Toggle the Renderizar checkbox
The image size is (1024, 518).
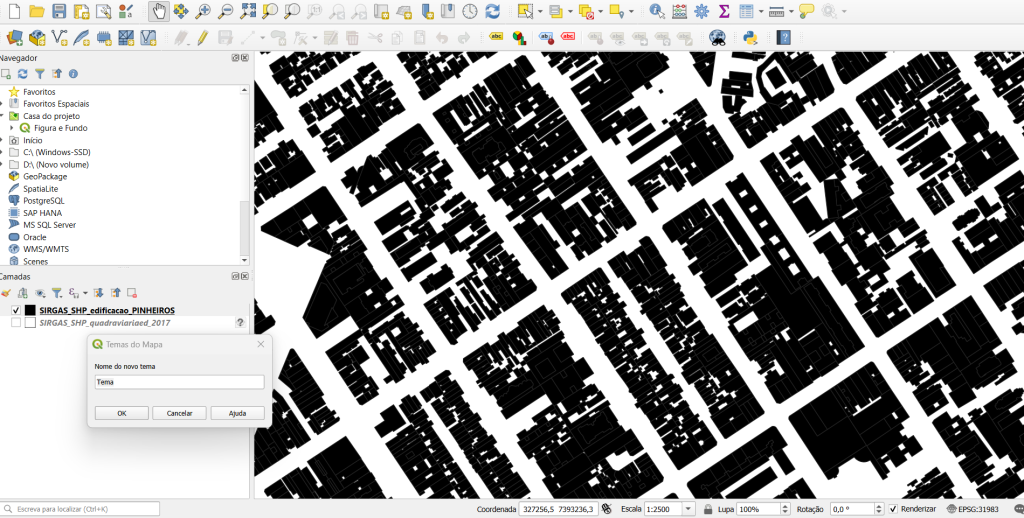coord(893,509)
